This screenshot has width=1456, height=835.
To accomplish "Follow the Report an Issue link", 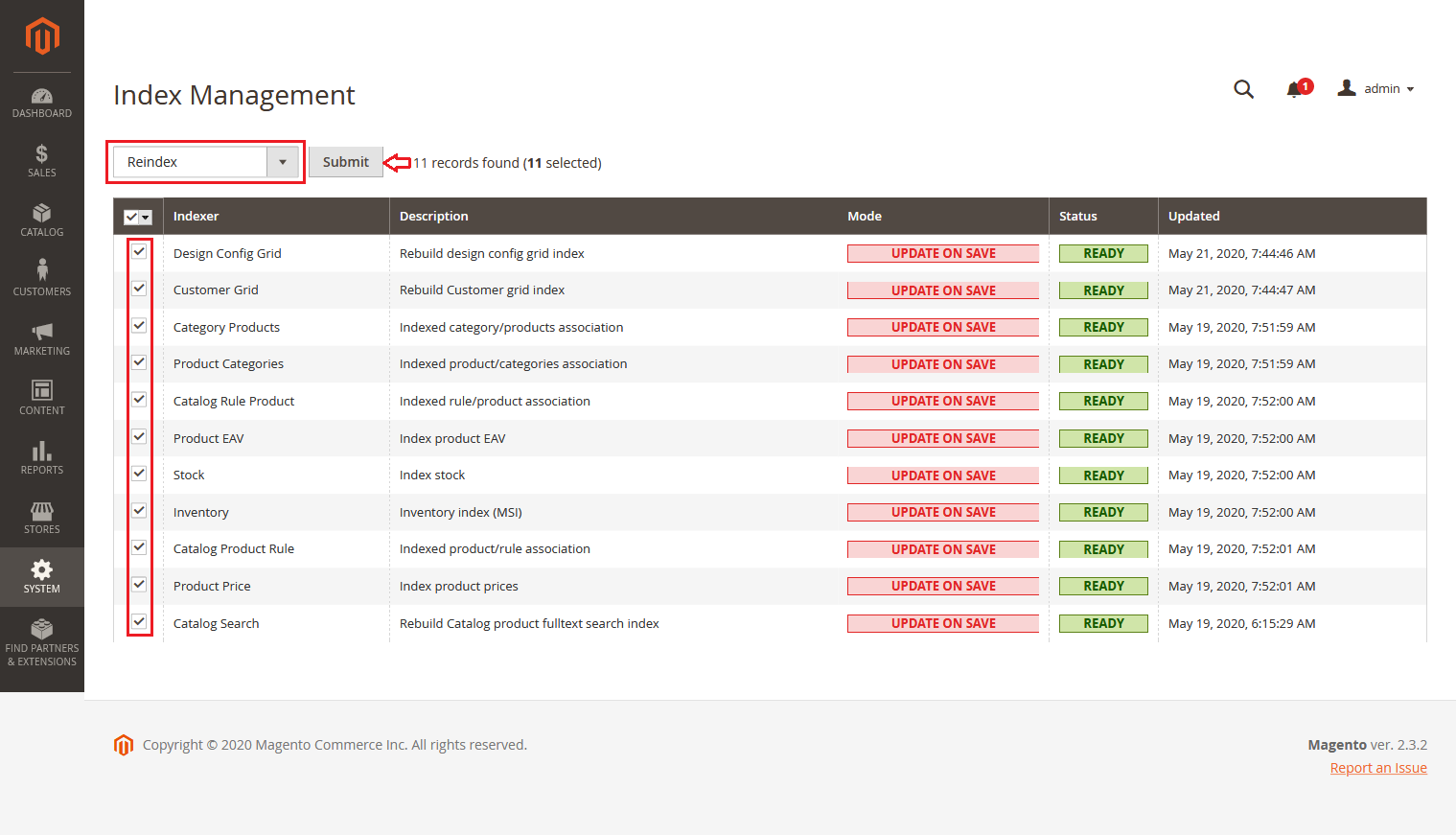I will tap(1377, 768).
